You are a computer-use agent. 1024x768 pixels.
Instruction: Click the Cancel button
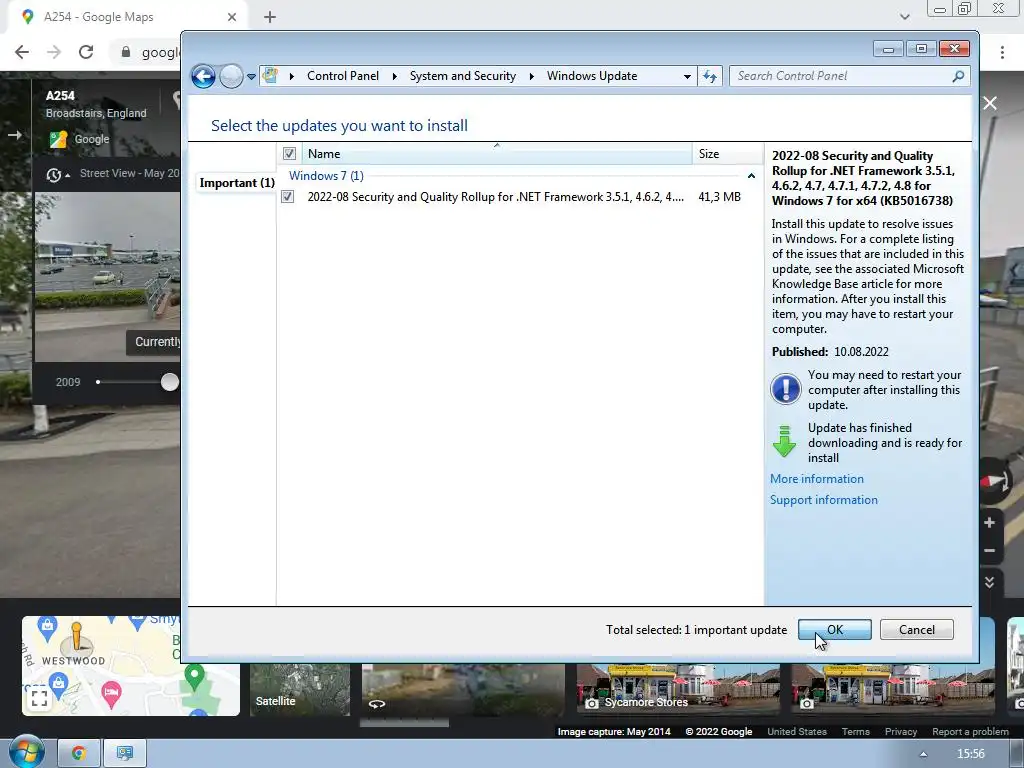click(916, 630)
